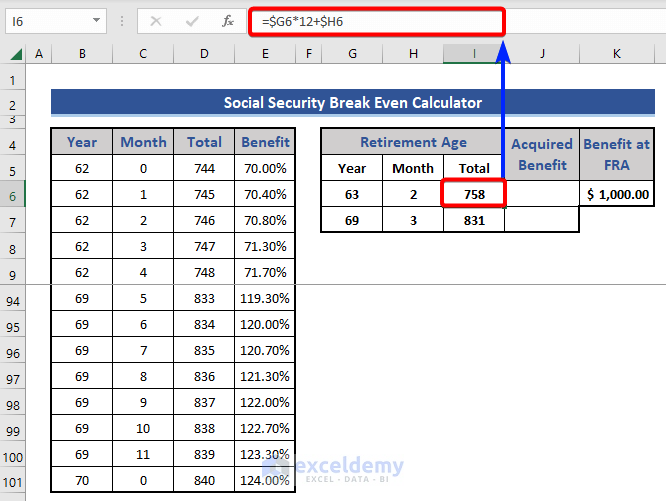Image resolution: width=666 pixels, height=501 pixels.
Task: Select total cell 744
Action: 204,169
